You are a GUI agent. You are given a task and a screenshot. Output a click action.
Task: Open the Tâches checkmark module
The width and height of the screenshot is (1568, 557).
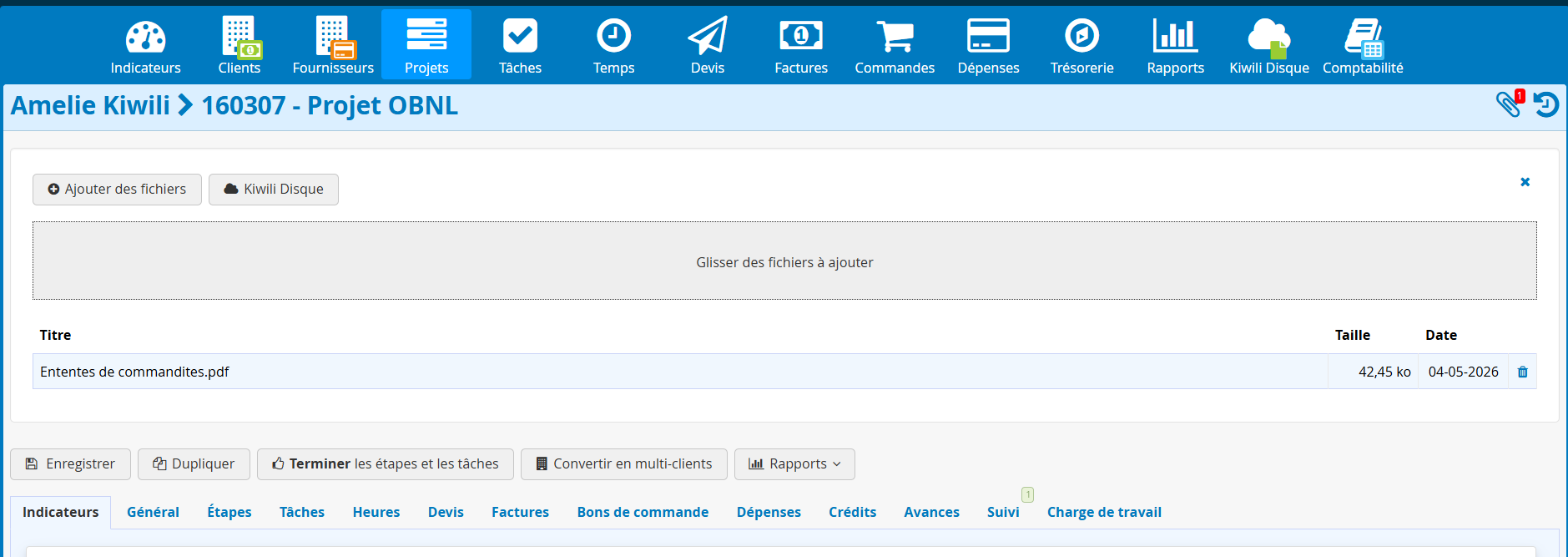pos(520,45)
